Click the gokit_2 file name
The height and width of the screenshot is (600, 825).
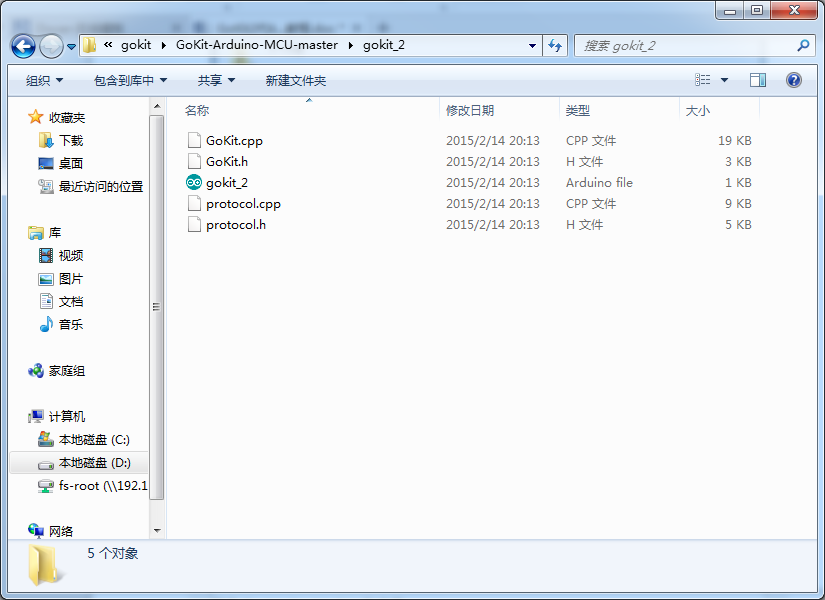[x=227, y=183]
